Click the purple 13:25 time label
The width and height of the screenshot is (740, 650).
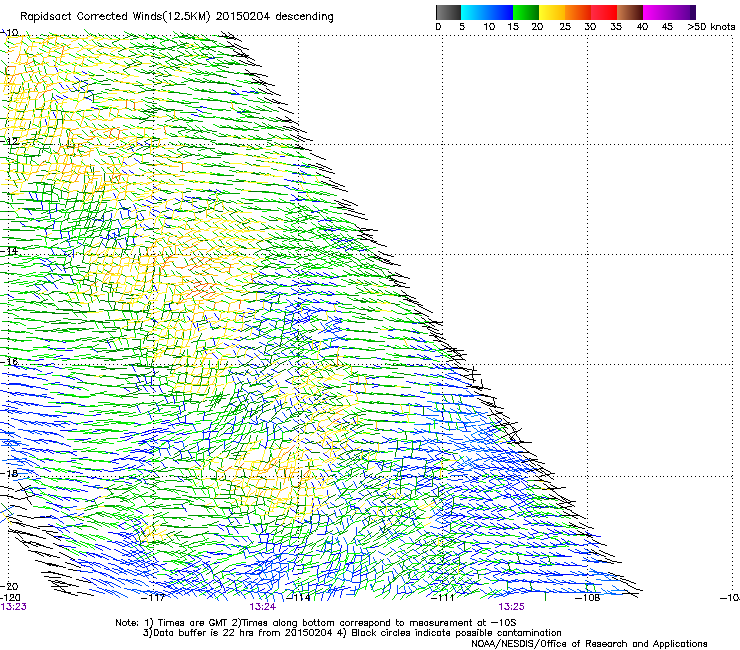(x=512, y=607)
